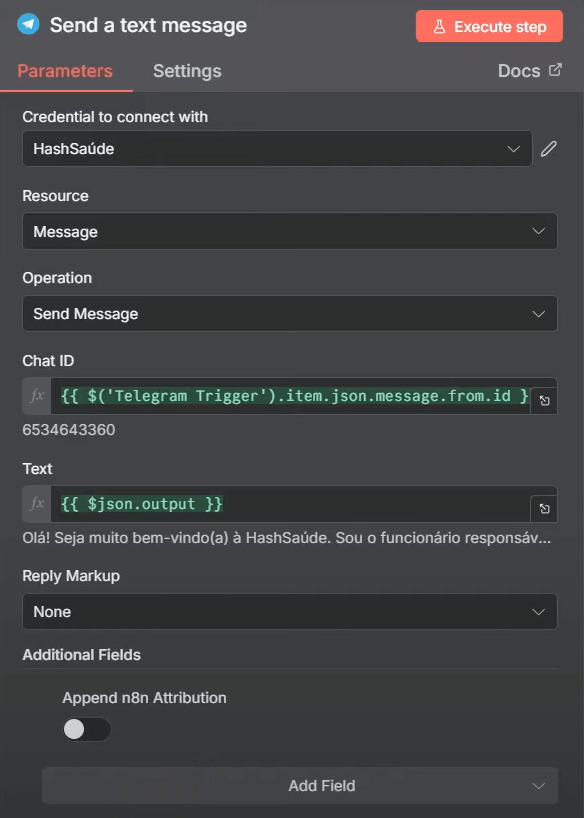Viewport: 584px width, 818px height.
Task: Open expression editor for Chat ID
Action: point(544,401)
